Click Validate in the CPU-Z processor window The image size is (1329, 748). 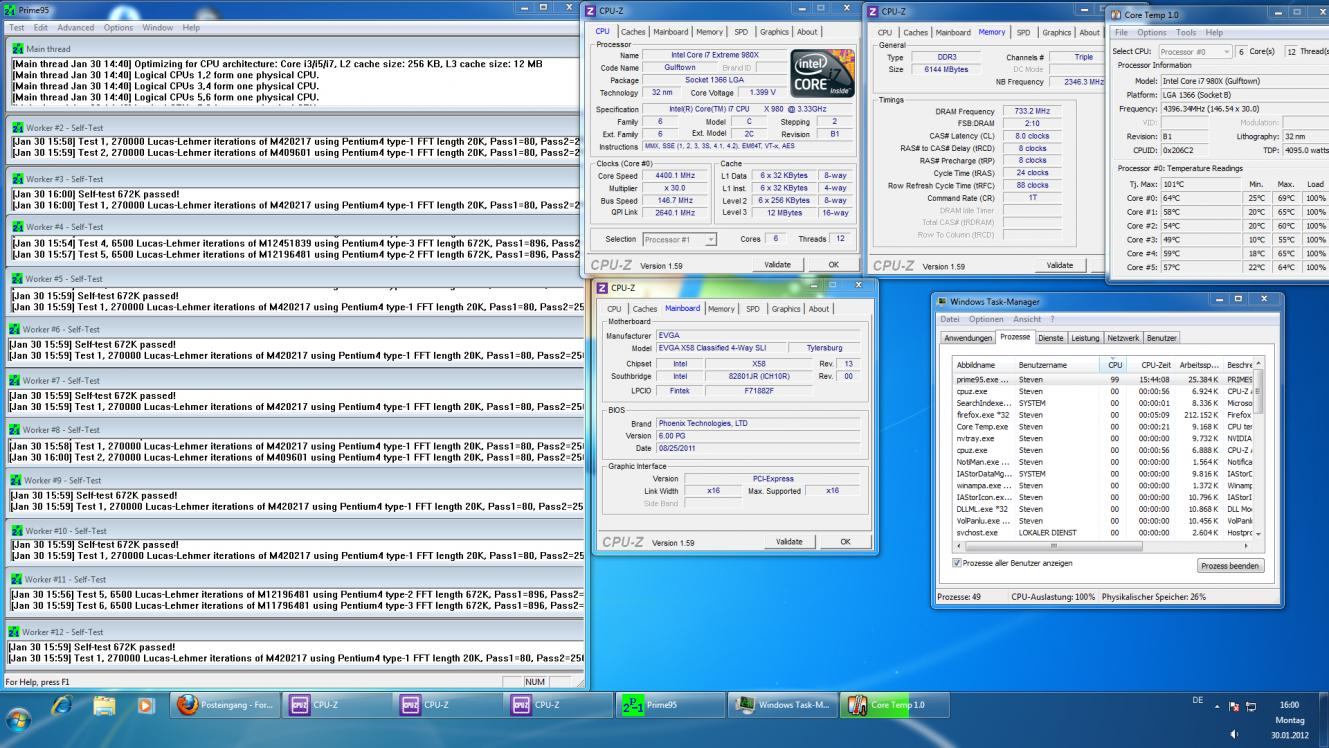[777, 265]
